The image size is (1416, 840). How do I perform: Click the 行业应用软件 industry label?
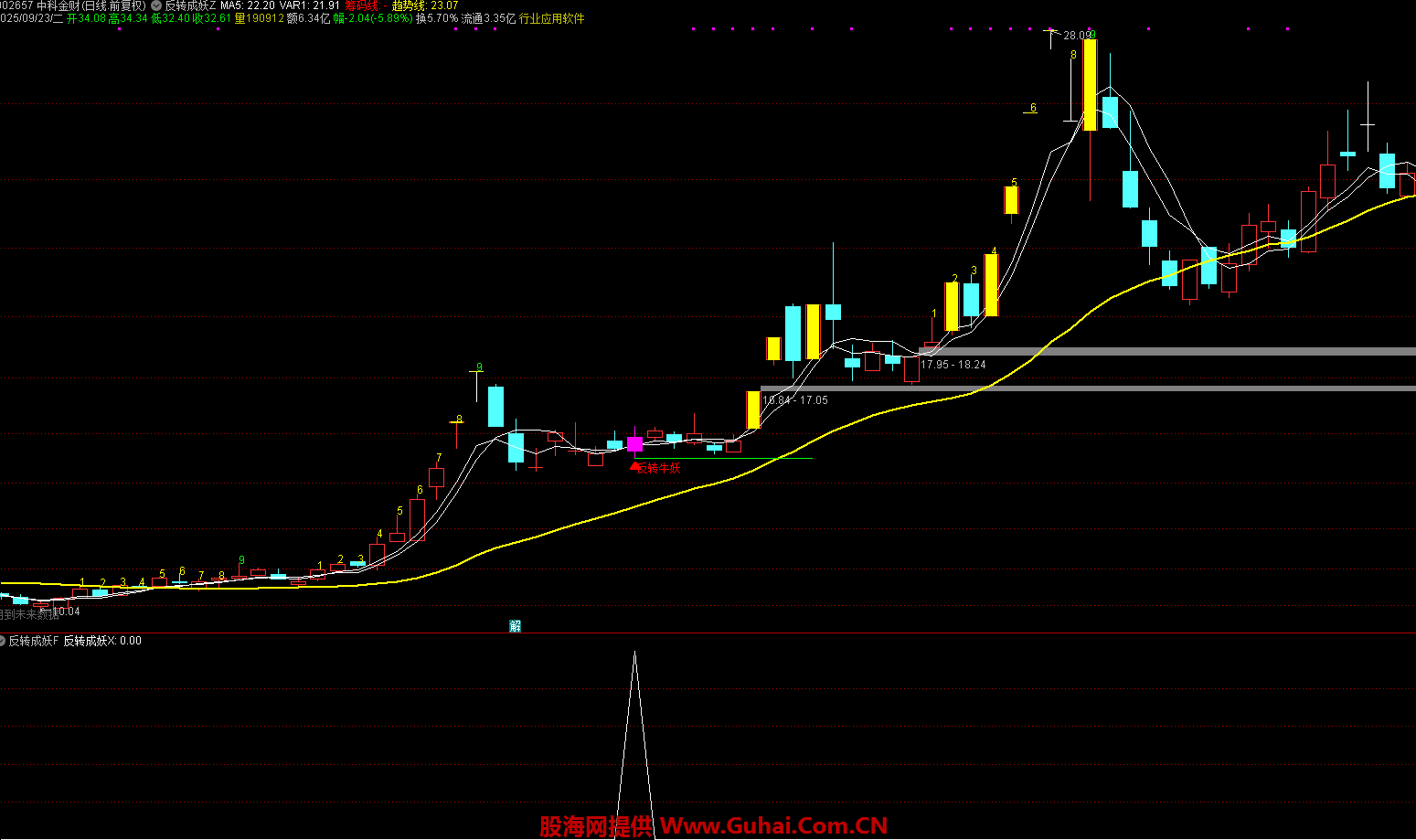[x=552, y=18]
